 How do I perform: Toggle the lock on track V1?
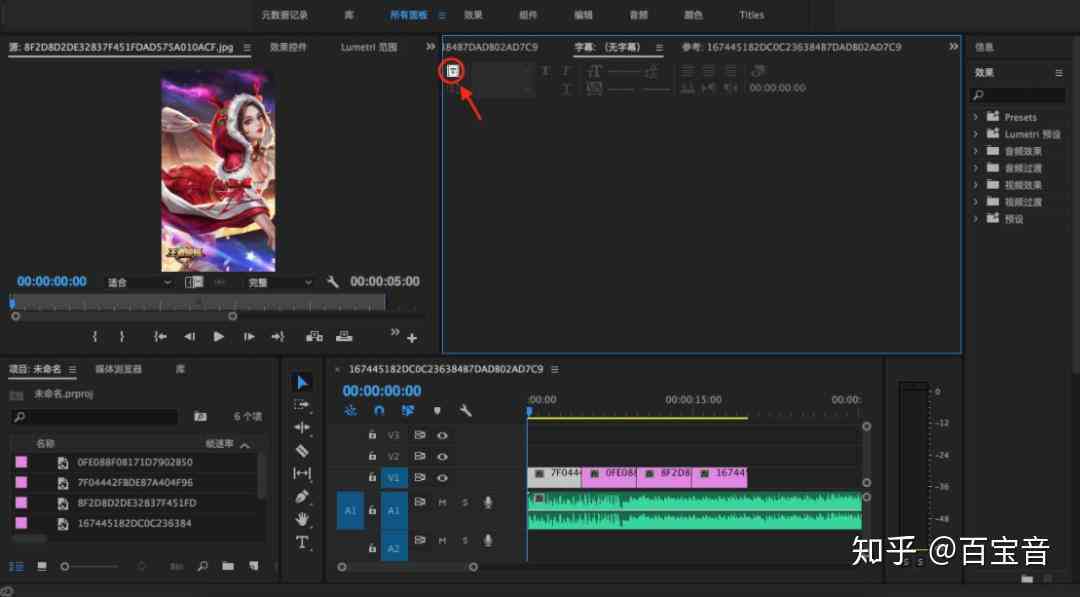(372, 477)
